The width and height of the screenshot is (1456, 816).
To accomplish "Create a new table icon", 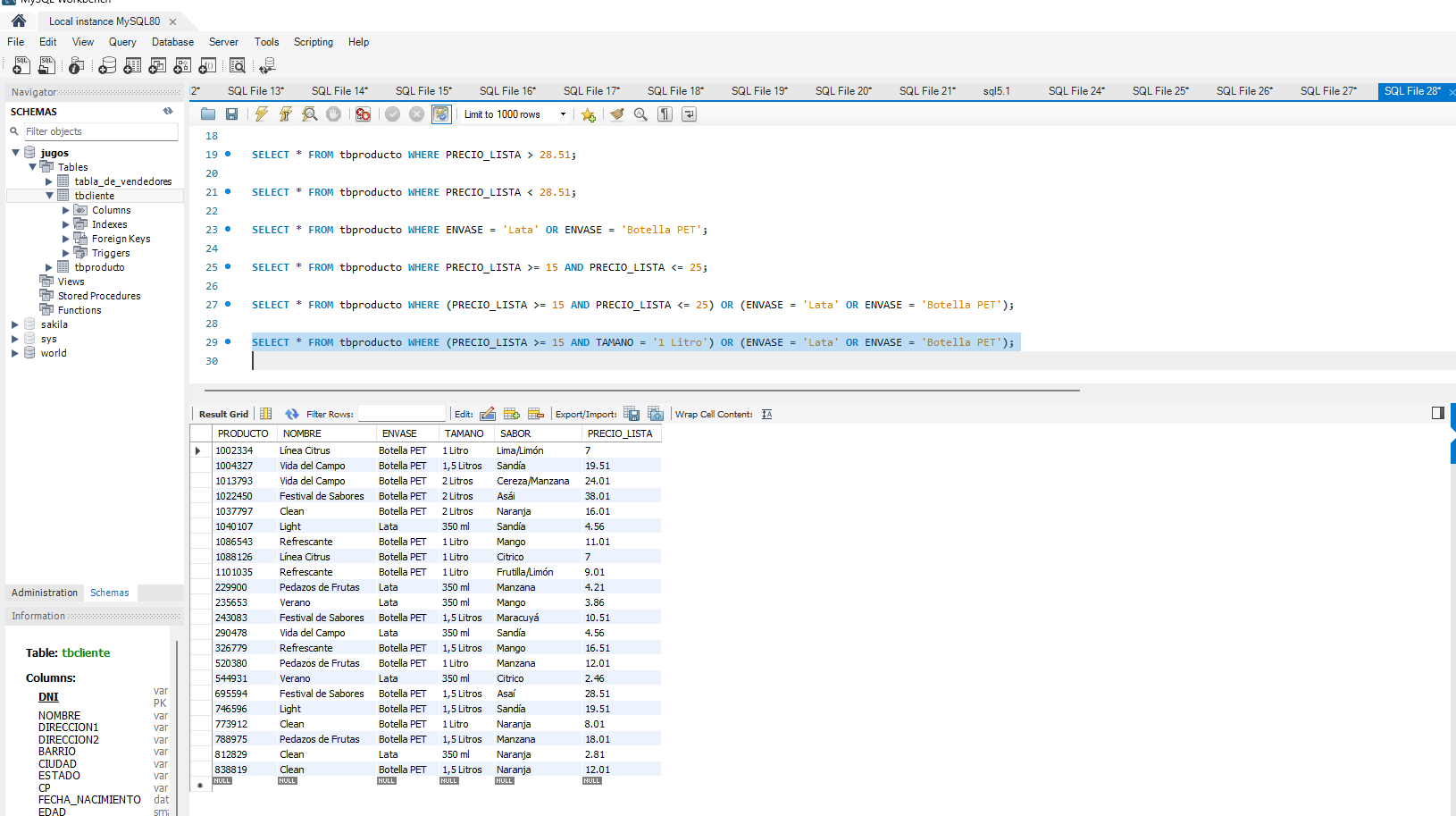I will pos(132,65).
